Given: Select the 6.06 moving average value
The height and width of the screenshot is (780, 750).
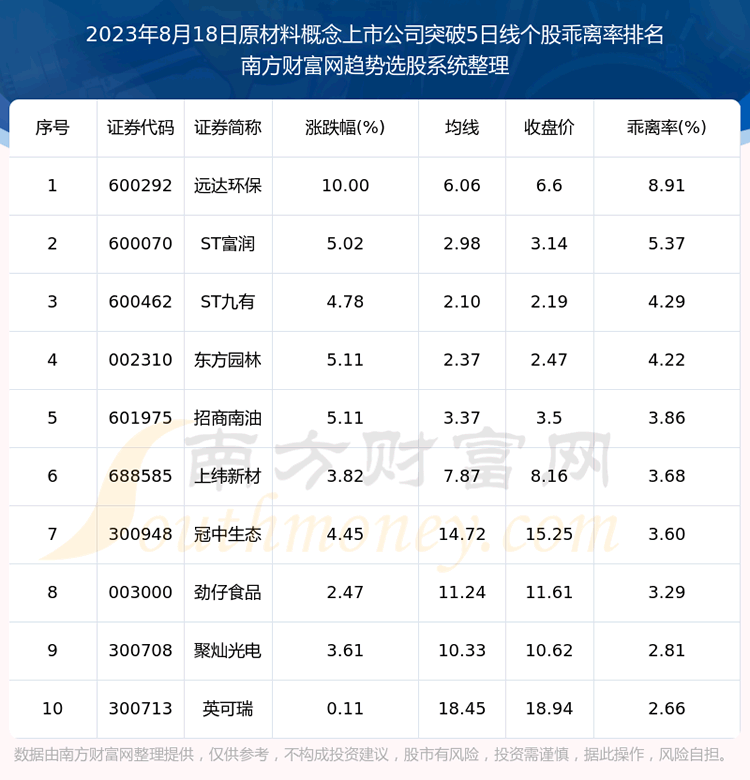Looking at the screenshot, I should [462, 186].
